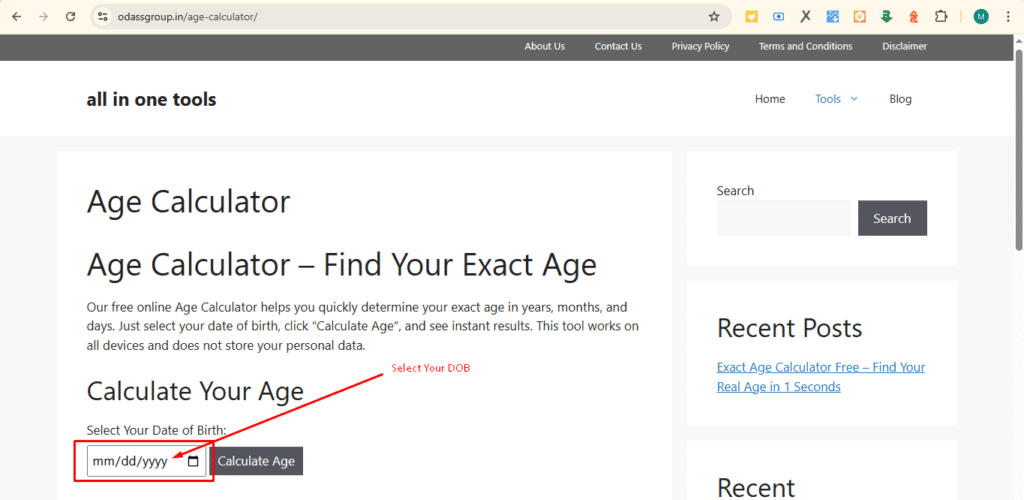Click the 'Calculate Your Age' heading
Image resolution: width=1024 pixels, height=500 pixels.
pos(195,391)
